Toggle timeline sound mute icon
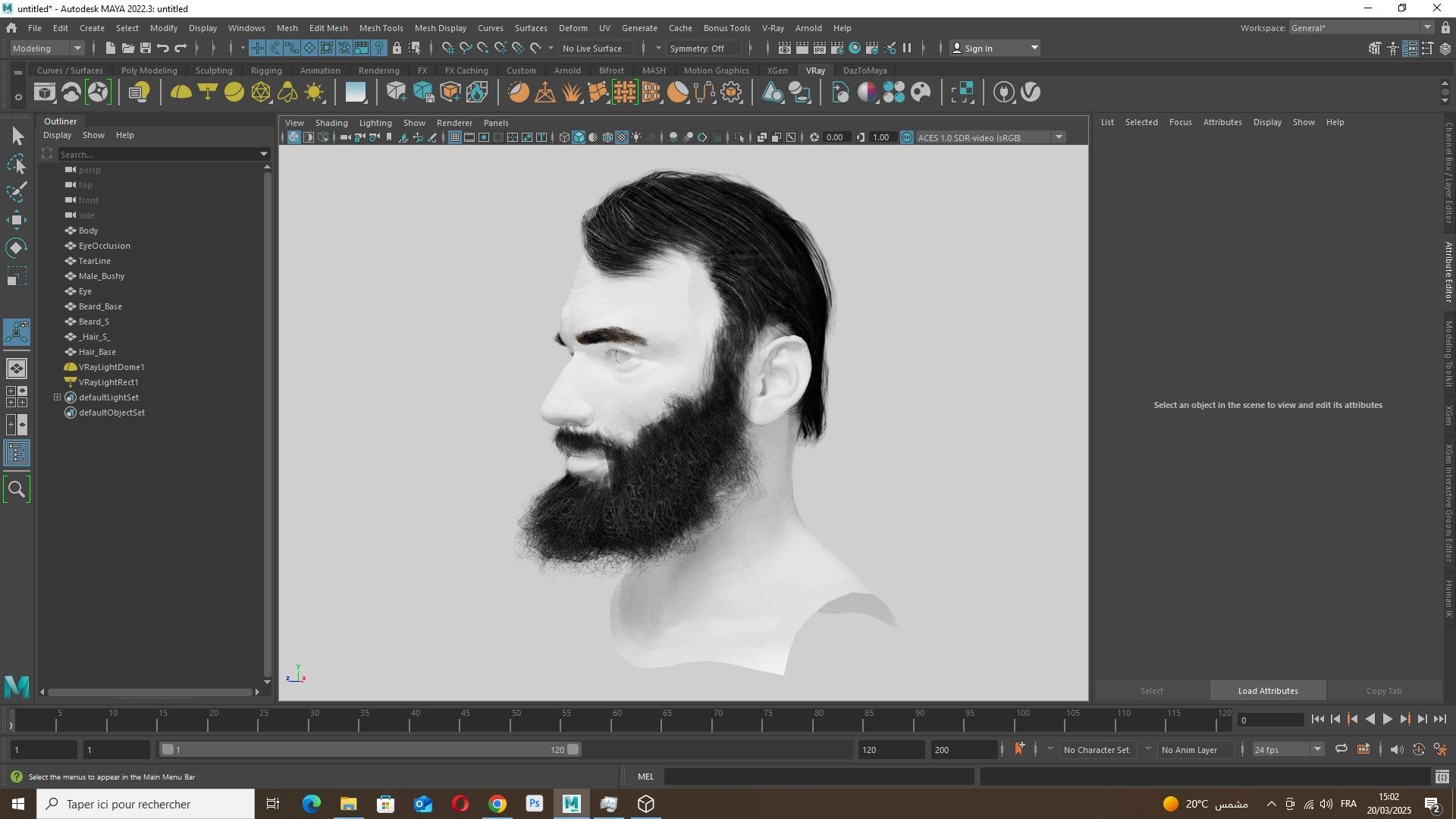1456x819 pixels. (x=1396, y=749)
